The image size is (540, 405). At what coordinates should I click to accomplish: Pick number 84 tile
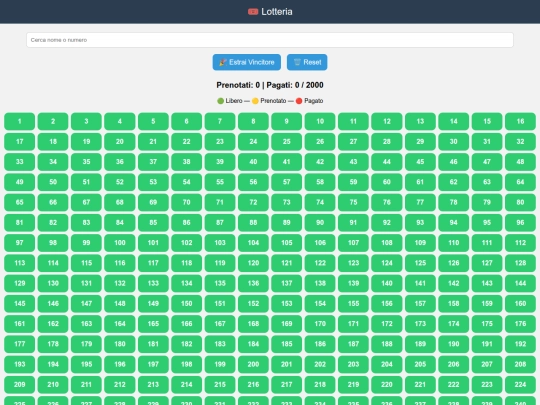click(x=120, y=222)
